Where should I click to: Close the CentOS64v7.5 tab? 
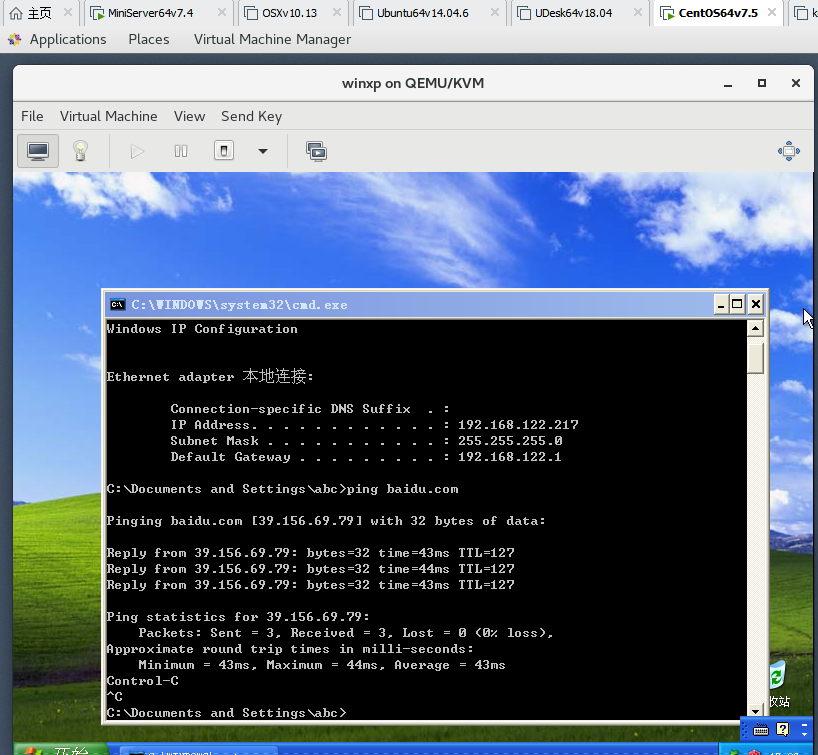pos(773,13)
